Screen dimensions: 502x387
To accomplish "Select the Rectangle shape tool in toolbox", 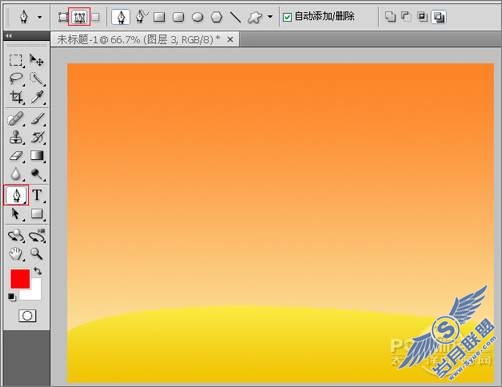I will pos(37,214).
